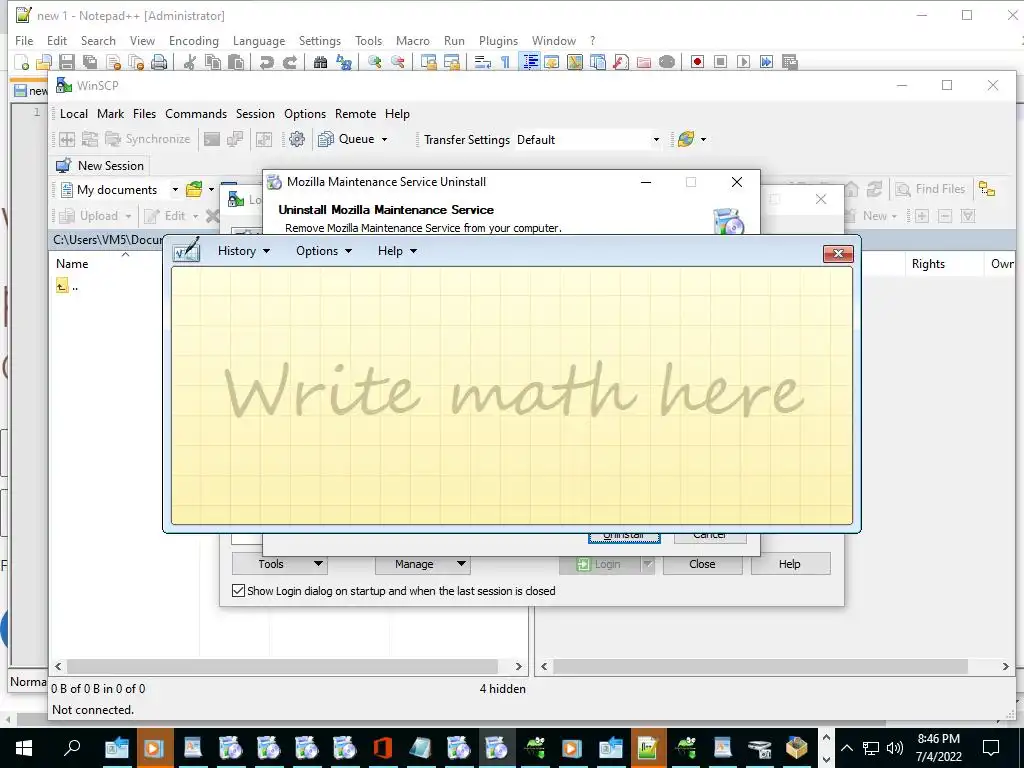Viewport: 1024px width, 768px height.
Task: Toggle Show All Characters pilcrow in Notepad++
Action: (x=505, y=62)
